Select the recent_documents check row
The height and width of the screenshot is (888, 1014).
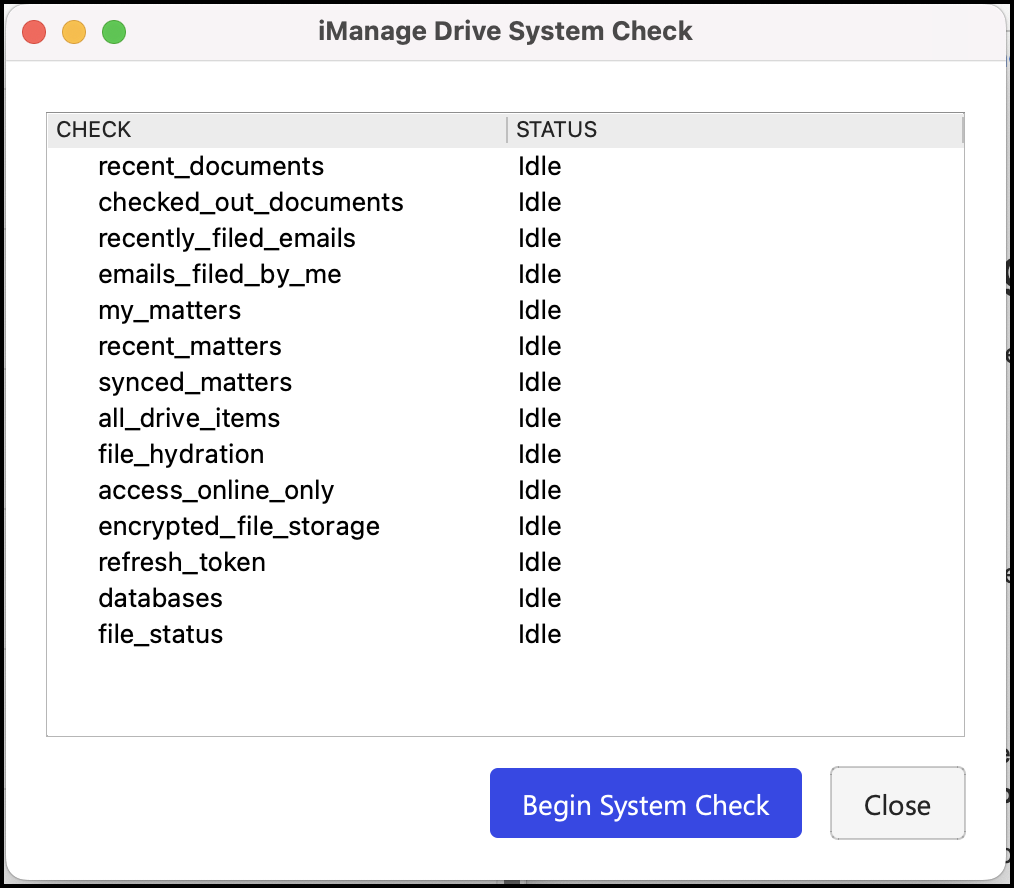pyautogui.click(x=211, y=166)
